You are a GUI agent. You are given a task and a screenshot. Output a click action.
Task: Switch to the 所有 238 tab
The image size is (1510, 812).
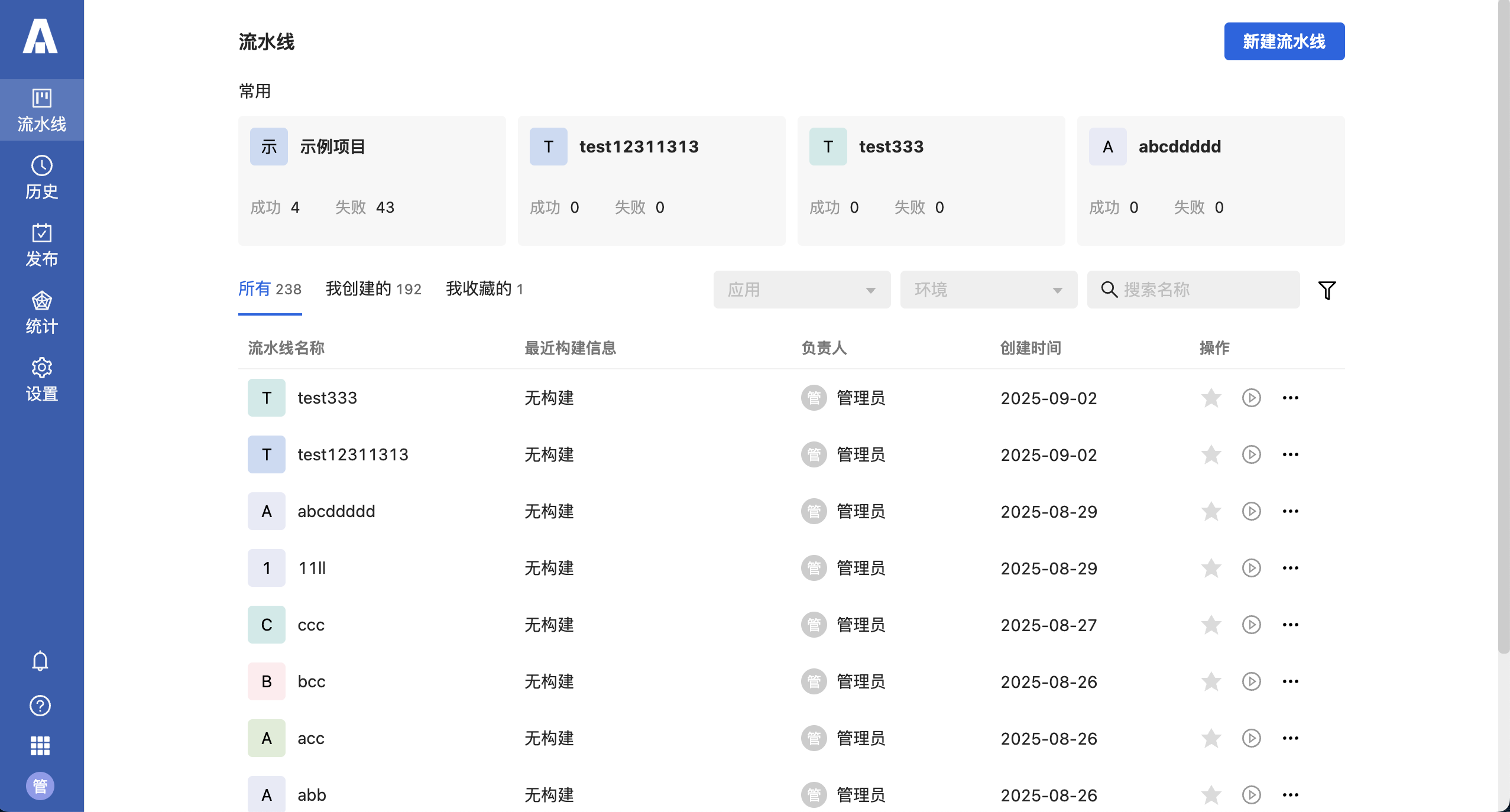270,289
